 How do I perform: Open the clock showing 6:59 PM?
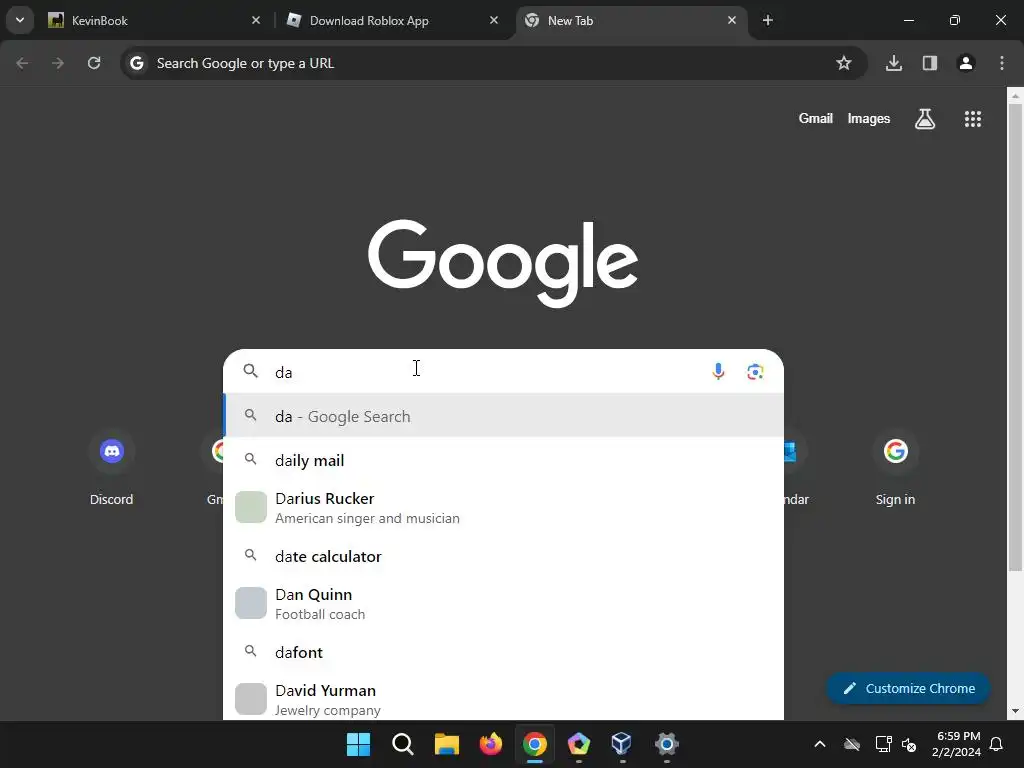[x=956, y=744]
